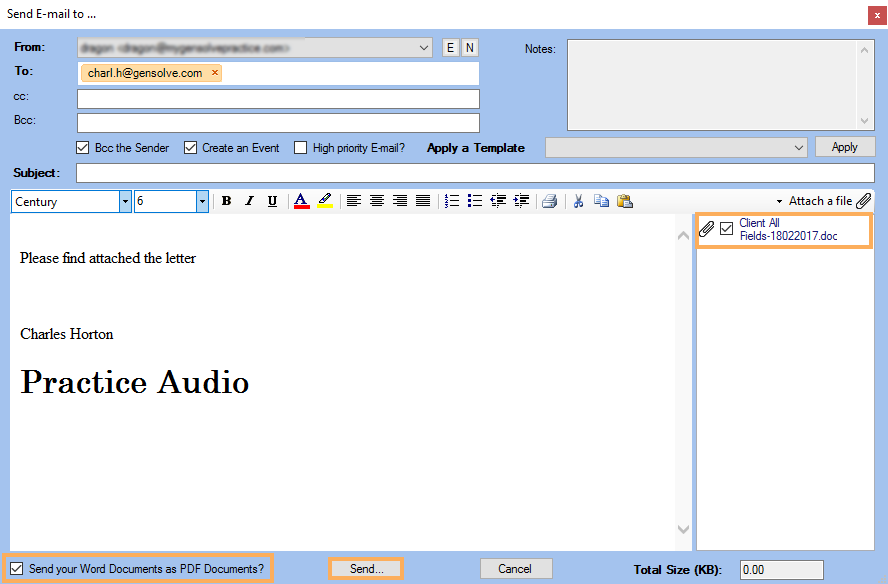Close the Send E-mail window

pyautogui.click(x=877, y=15)
